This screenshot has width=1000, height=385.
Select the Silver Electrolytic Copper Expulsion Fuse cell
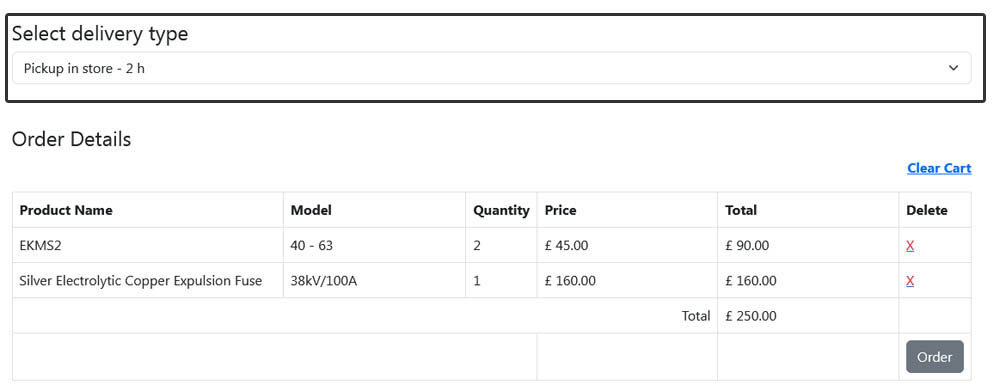(148, 280)
